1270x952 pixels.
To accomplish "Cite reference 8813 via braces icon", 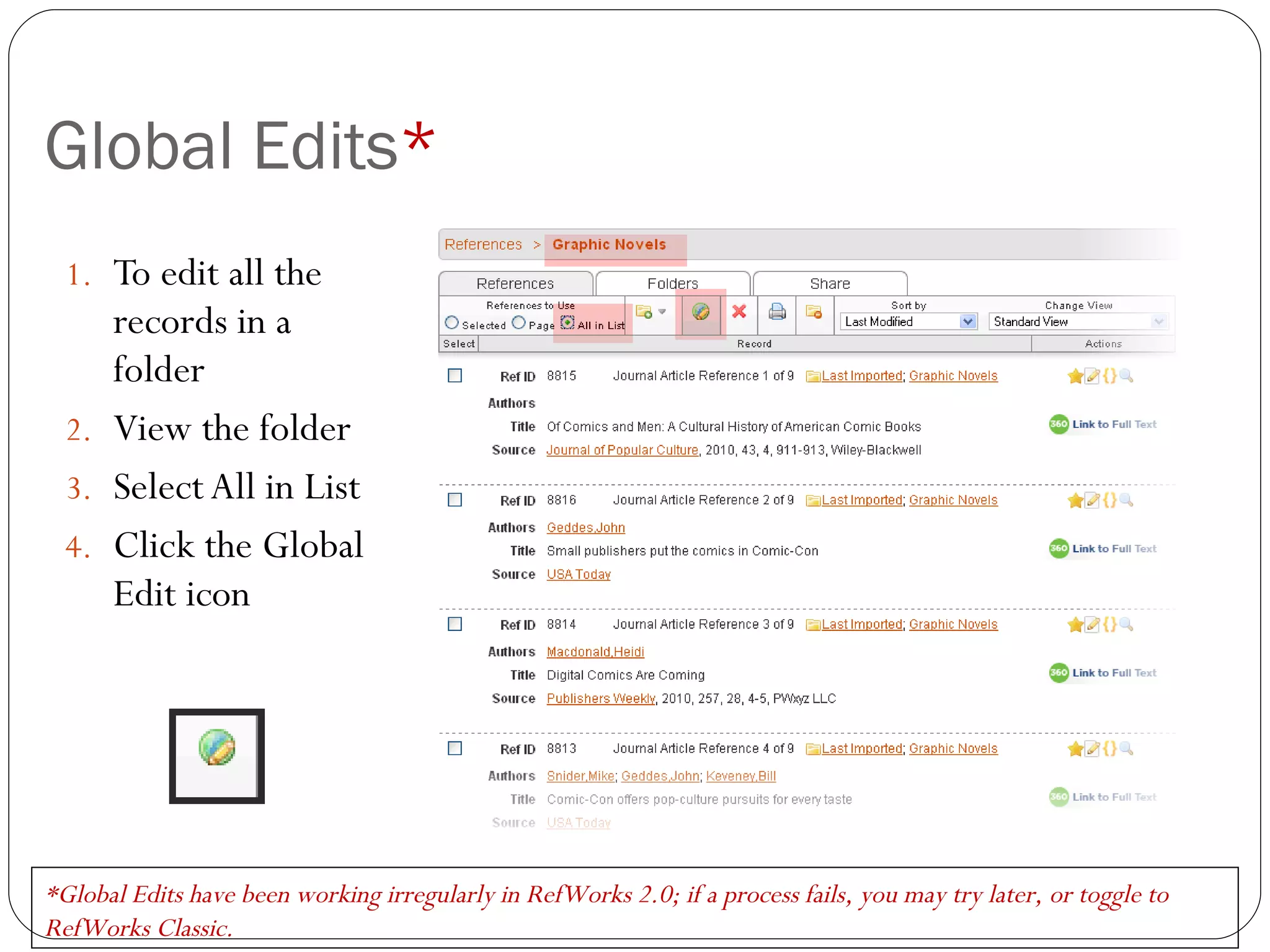I will 1109,749.
